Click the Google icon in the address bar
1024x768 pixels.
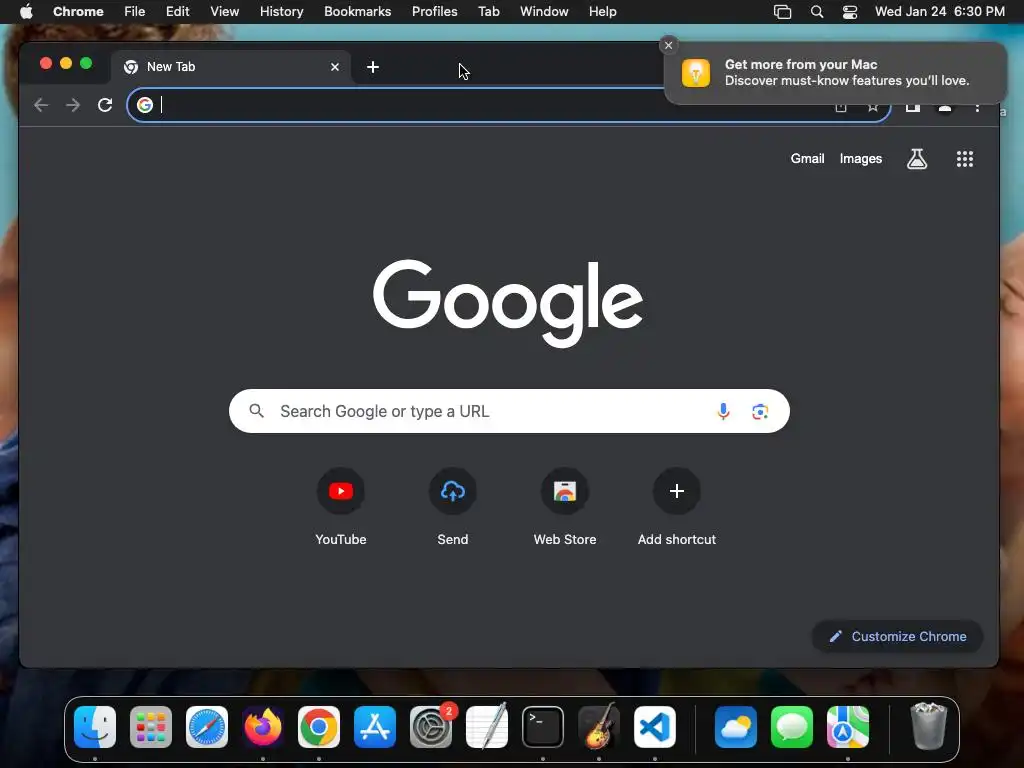pyautogui.click(x=145, y=105)
